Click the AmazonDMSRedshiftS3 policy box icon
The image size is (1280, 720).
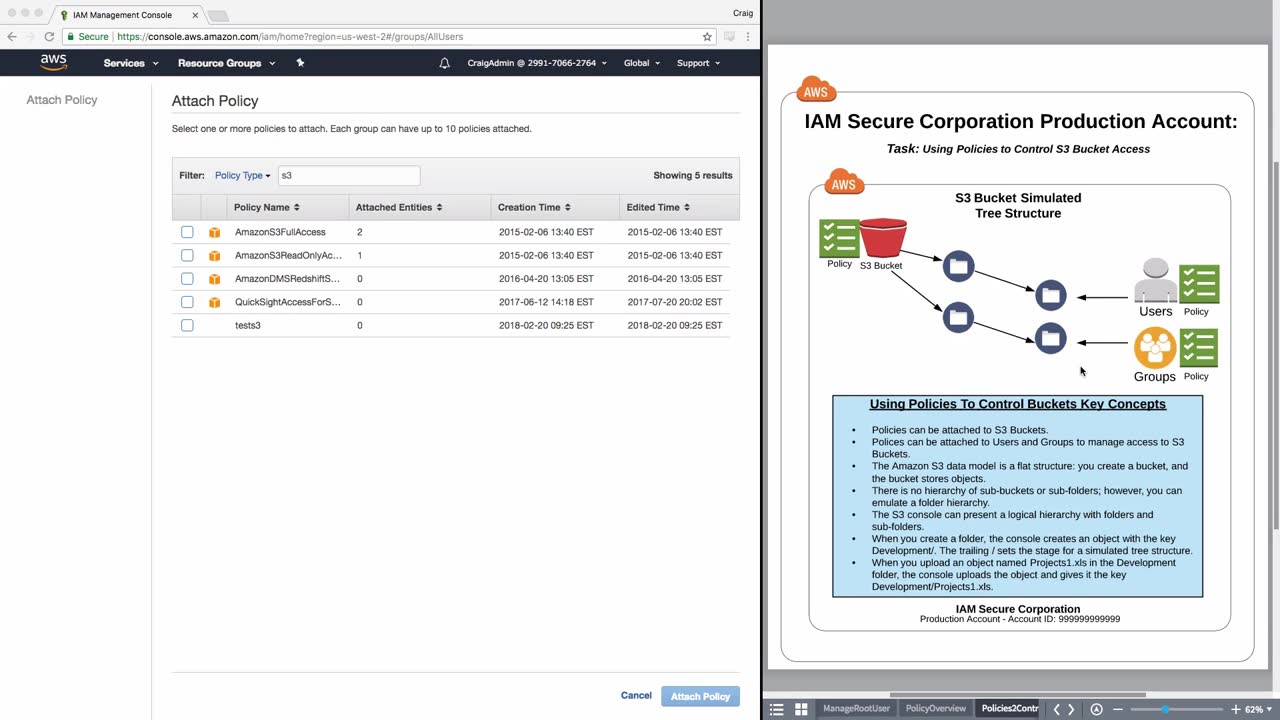pos(214,279)
